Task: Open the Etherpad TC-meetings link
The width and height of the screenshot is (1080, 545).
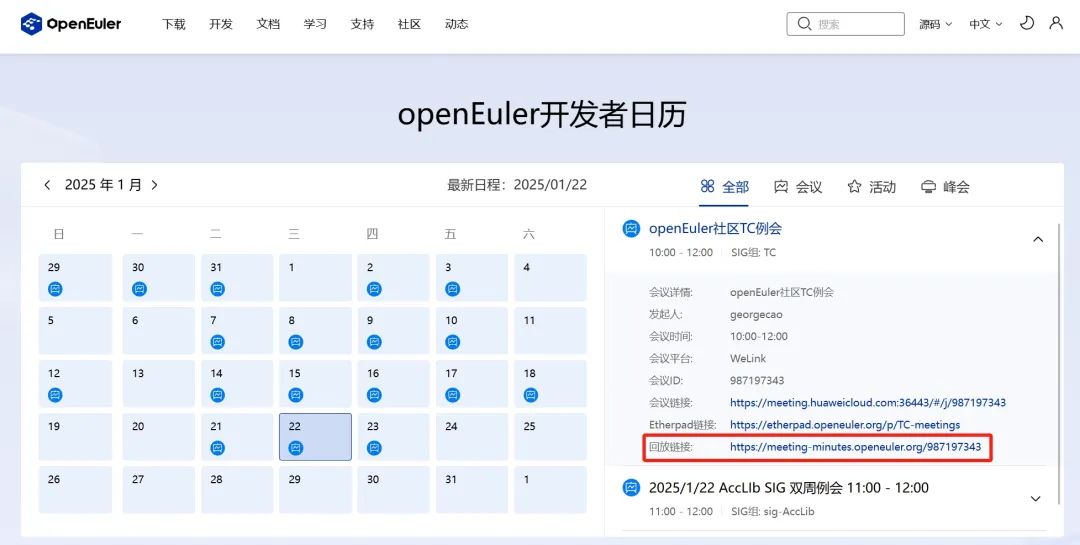Action: (x=845, y=424)
